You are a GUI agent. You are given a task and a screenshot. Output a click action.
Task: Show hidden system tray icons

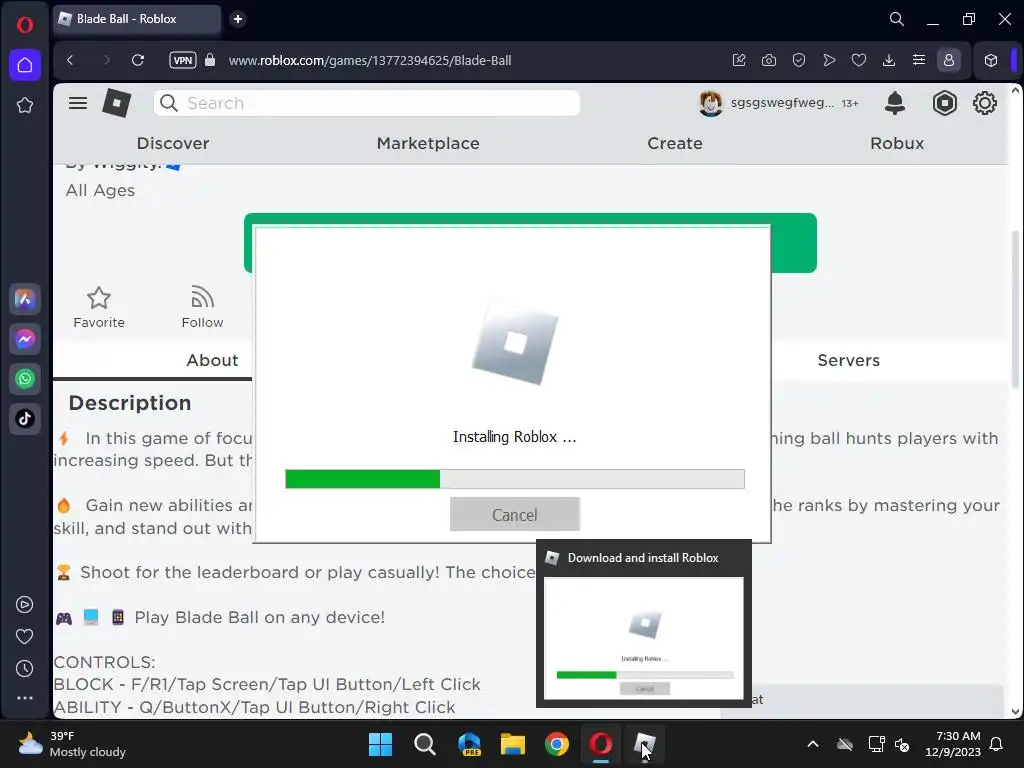[813, 744]
